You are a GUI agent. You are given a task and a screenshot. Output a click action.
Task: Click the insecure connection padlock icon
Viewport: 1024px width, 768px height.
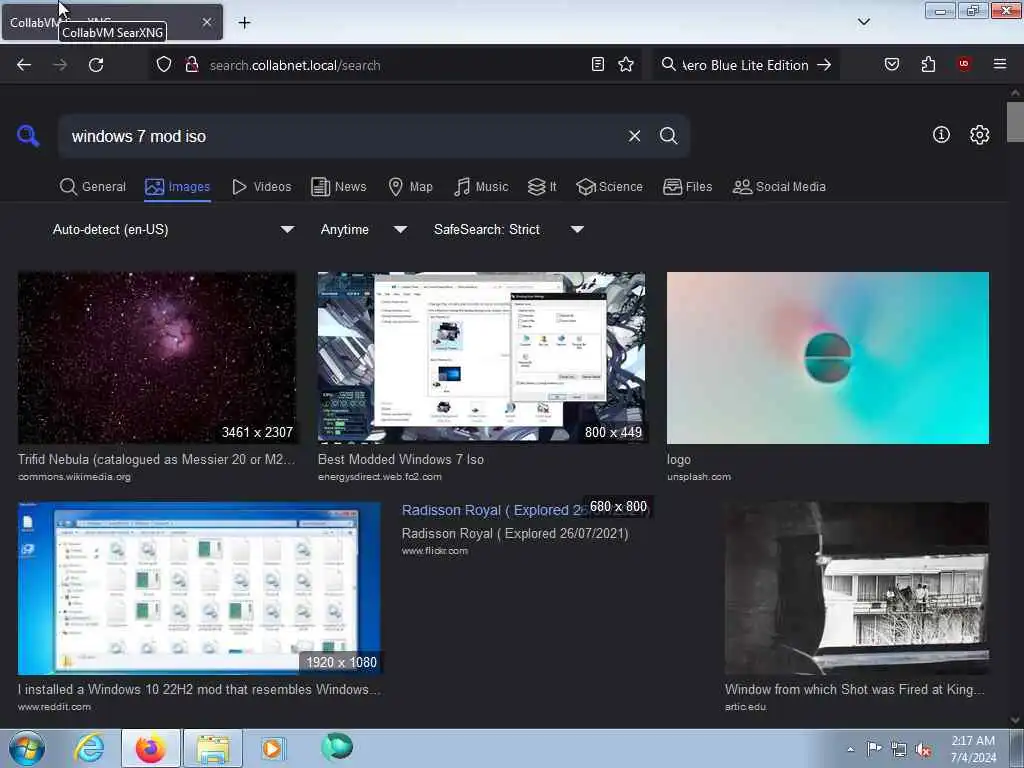(x=191, y=65)
